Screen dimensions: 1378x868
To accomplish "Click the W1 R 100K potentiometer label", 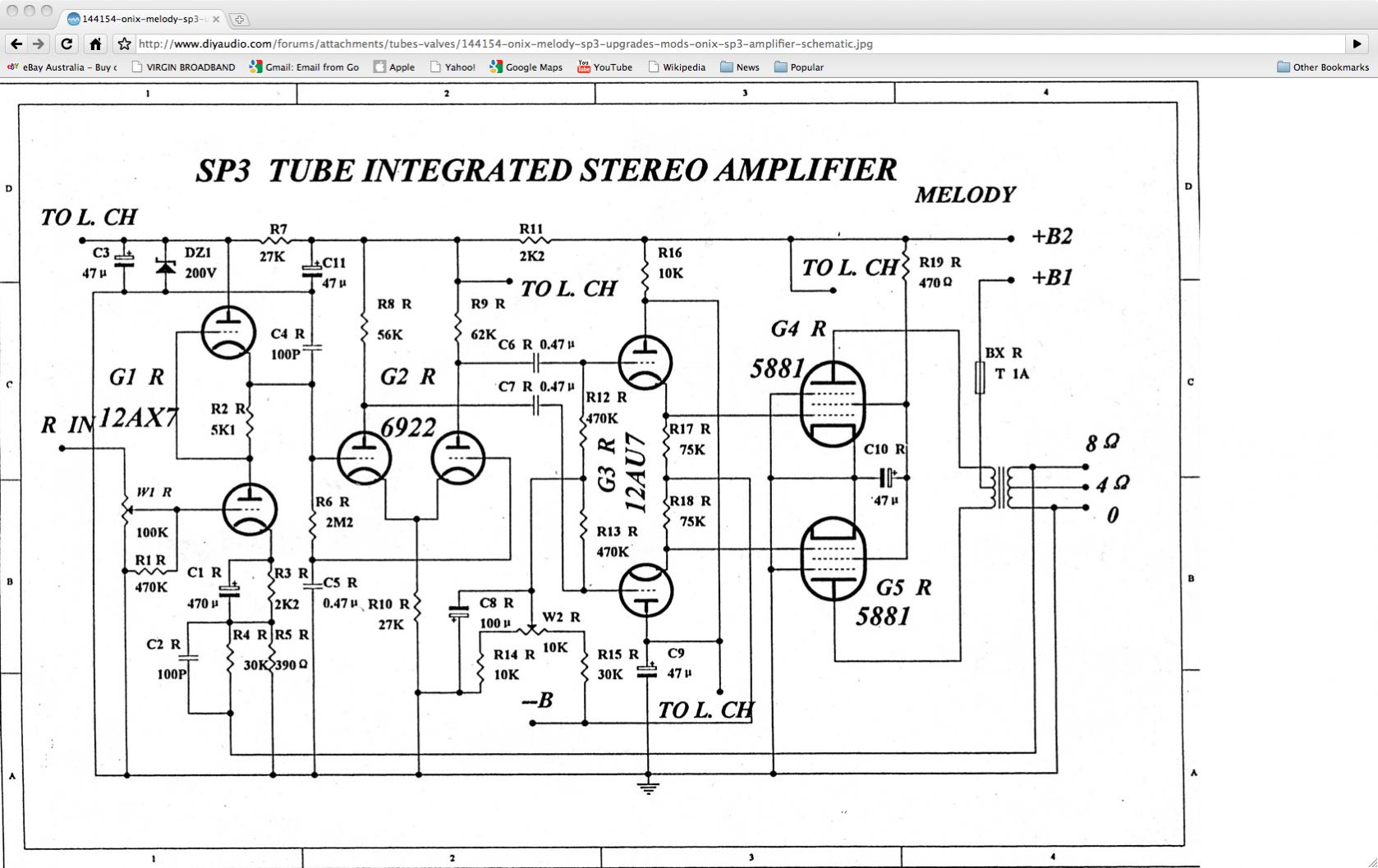I will (x=153, y=512).
